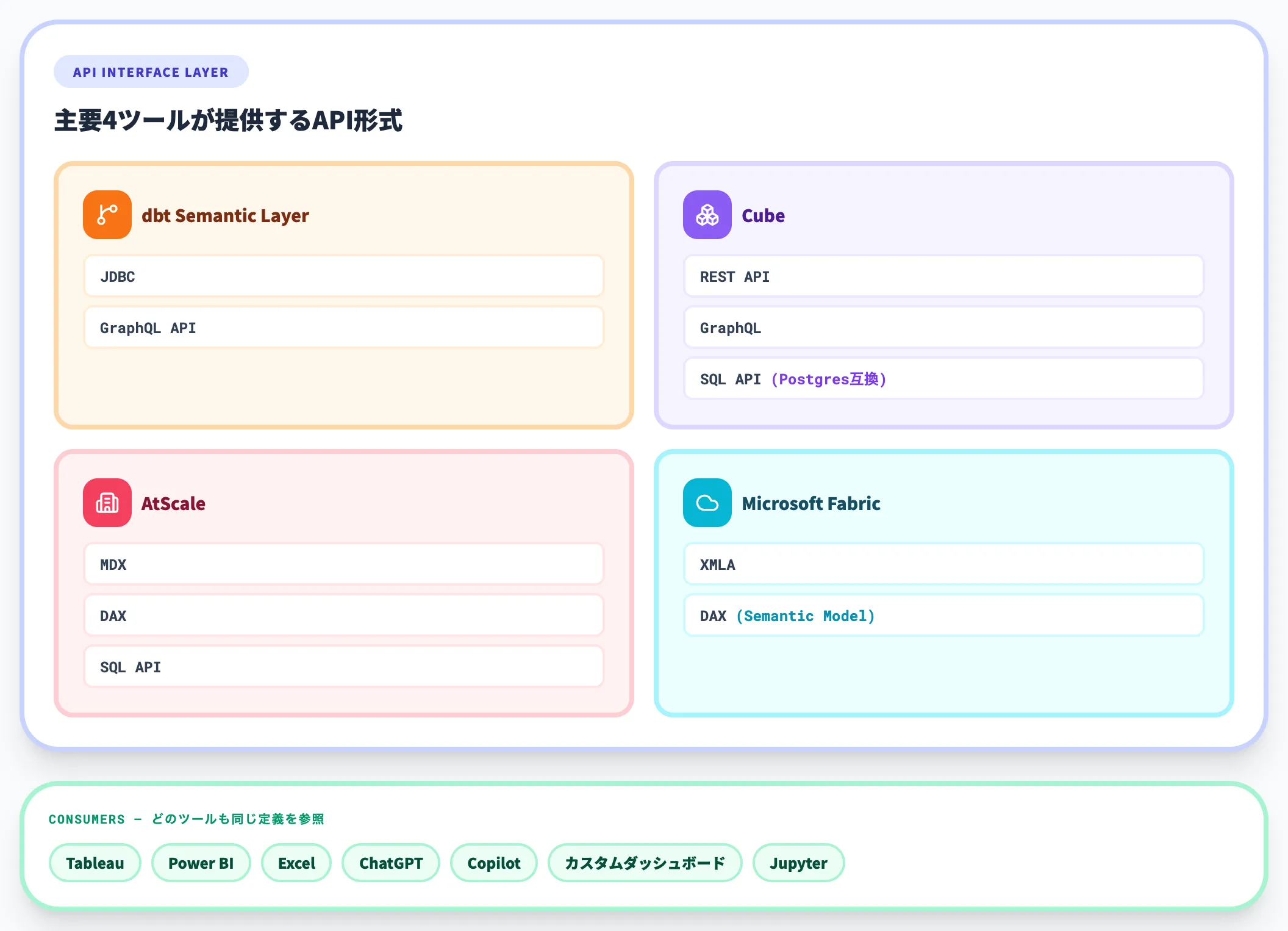Click the Tableau consumer chip
Viewport: 1288px width, 931px height.
[x=95, y=863]
